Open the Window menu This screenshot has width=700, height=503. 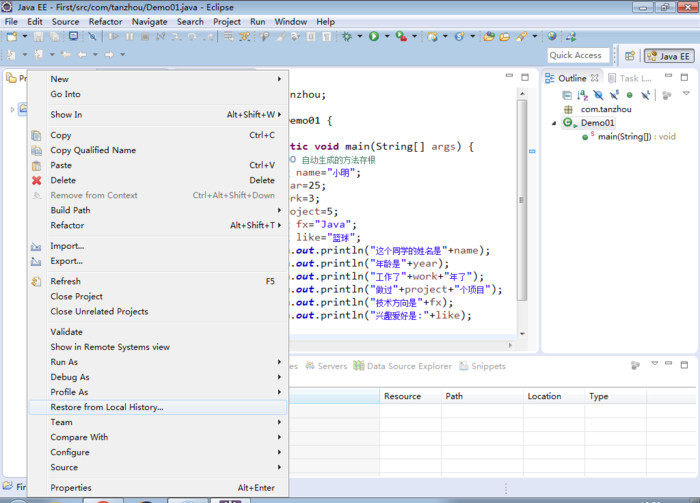point(291,21)
